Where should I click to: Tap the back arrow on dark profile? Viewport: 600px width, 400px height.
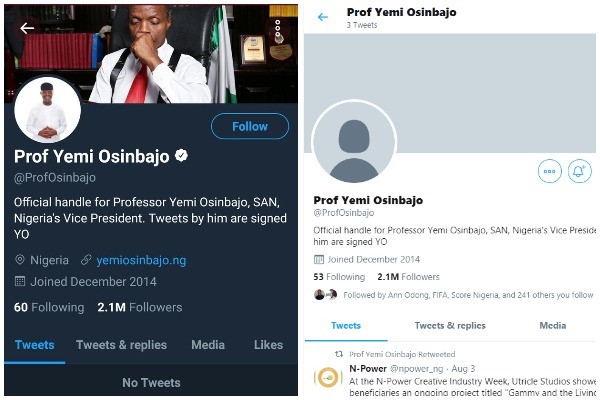point(27,28)
